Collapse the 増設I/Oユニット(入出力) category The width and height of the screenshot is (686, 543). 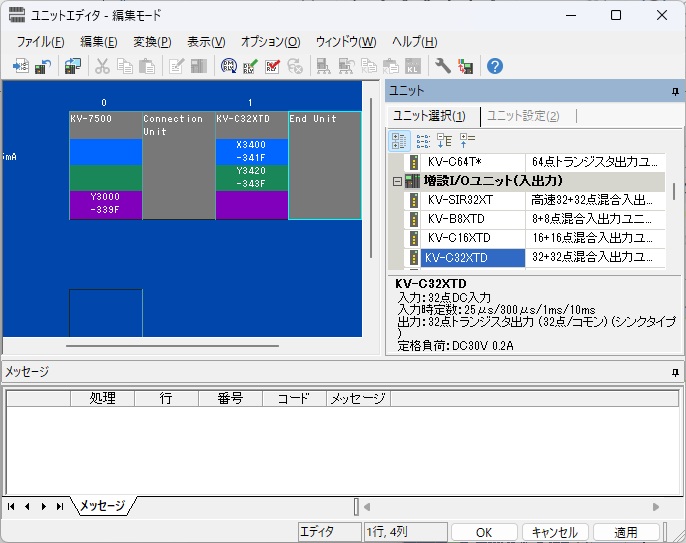pyautogui.click(x=397, y=181)
